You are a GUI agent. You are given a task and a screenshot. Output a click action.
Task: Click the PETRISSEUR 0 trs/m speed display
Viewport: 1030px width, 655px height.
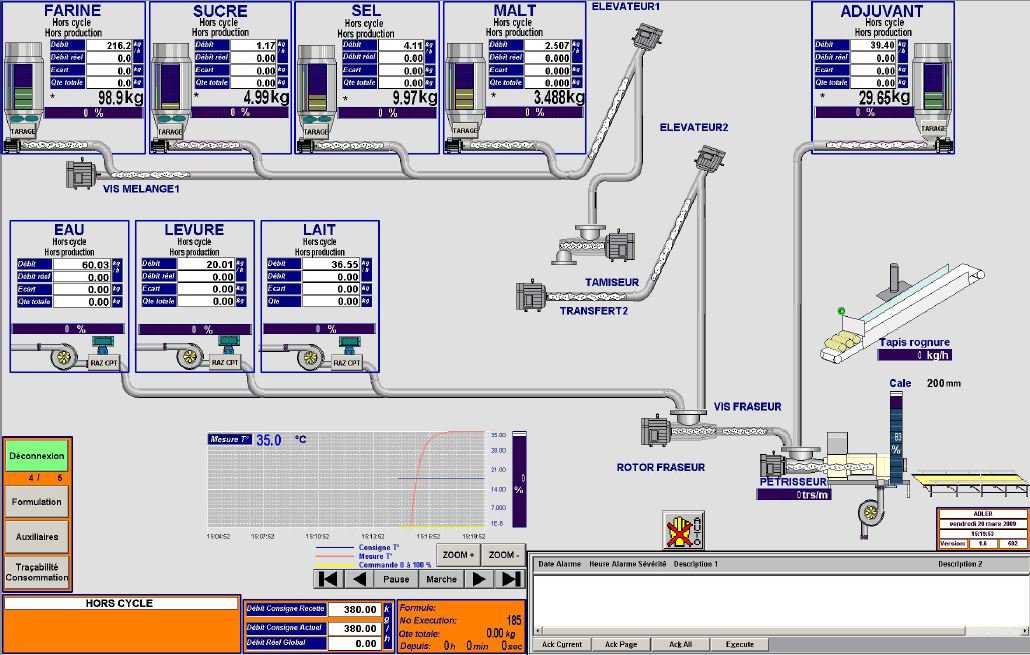point(794,494)
